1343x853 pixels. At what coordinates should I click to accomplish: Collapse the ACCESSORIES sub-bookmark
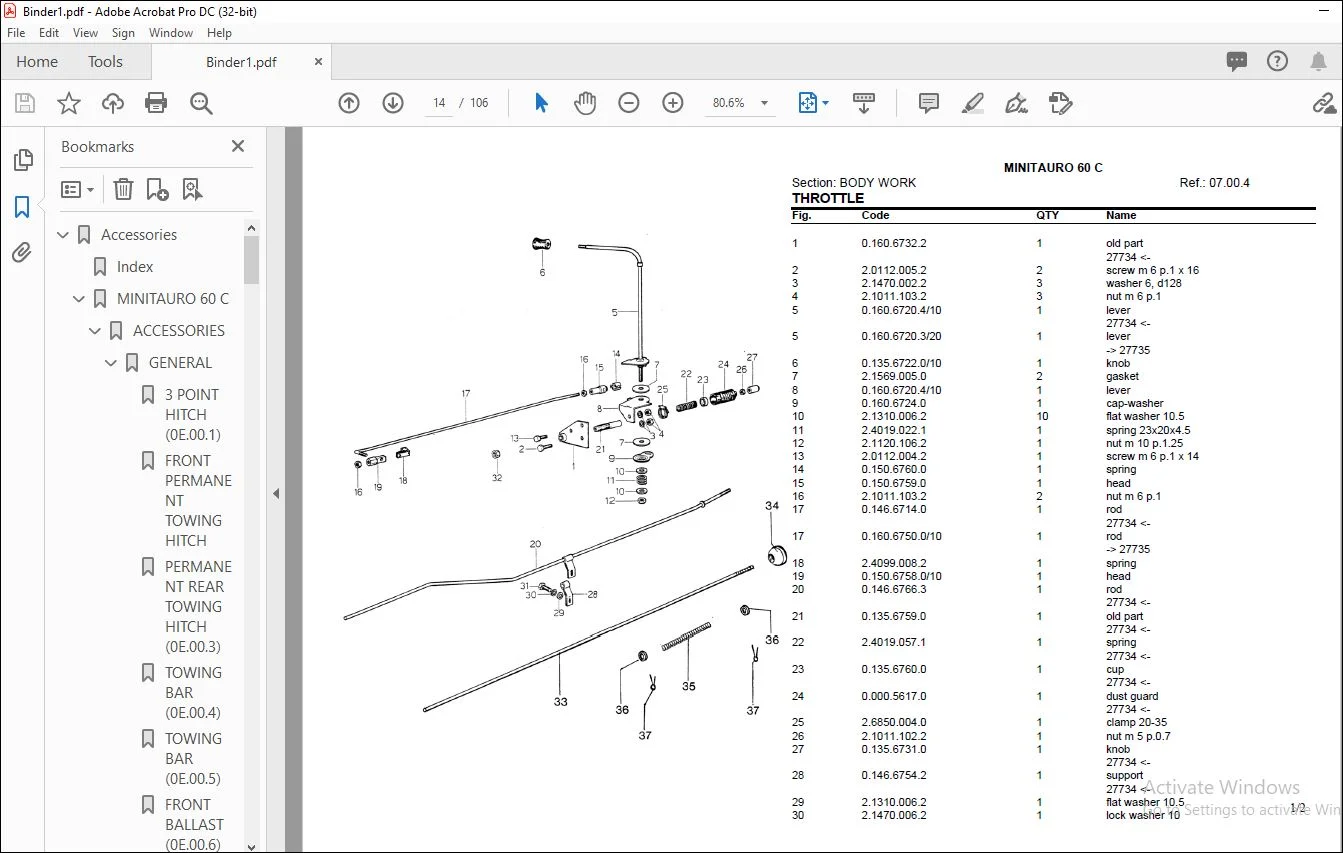coord(96,331)
